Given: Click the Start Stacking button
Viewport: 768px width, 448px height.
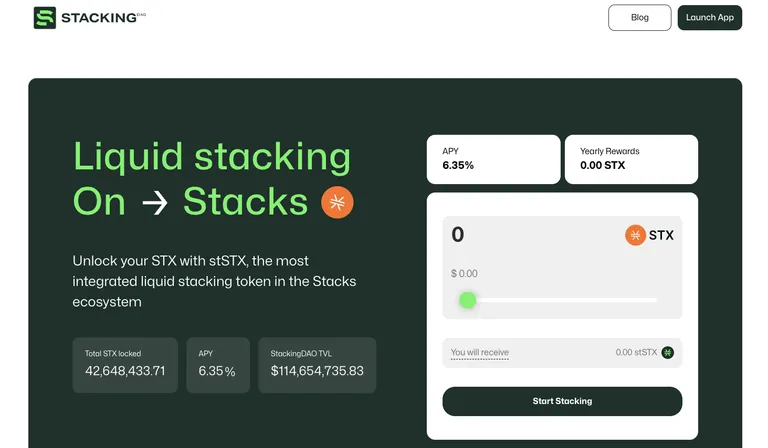Looking at the screenshot, I should pyautogui.click(x=562, y=401).
